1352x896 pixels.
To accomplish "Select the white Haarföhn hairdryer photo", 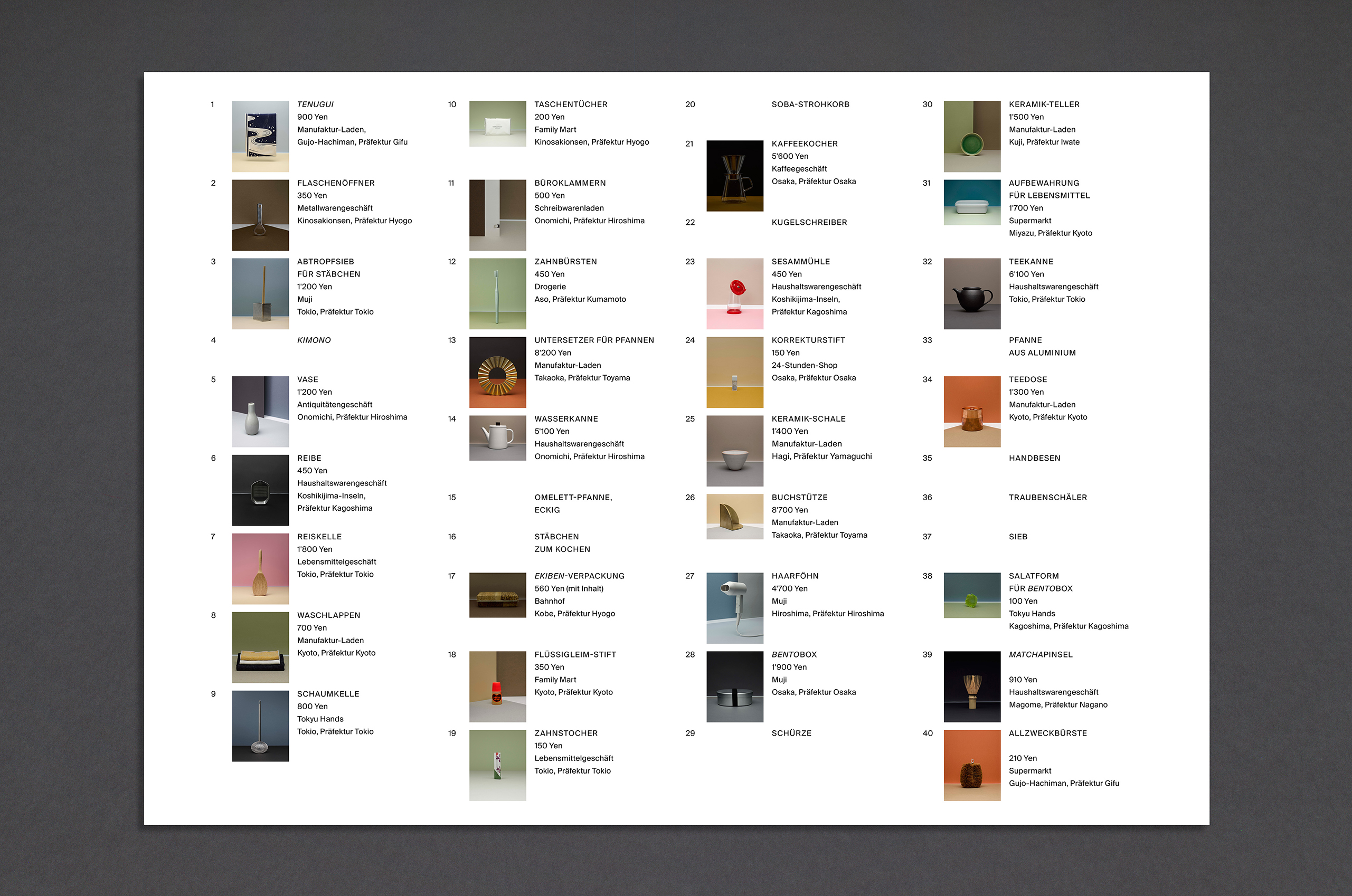I will coord(734,608).
